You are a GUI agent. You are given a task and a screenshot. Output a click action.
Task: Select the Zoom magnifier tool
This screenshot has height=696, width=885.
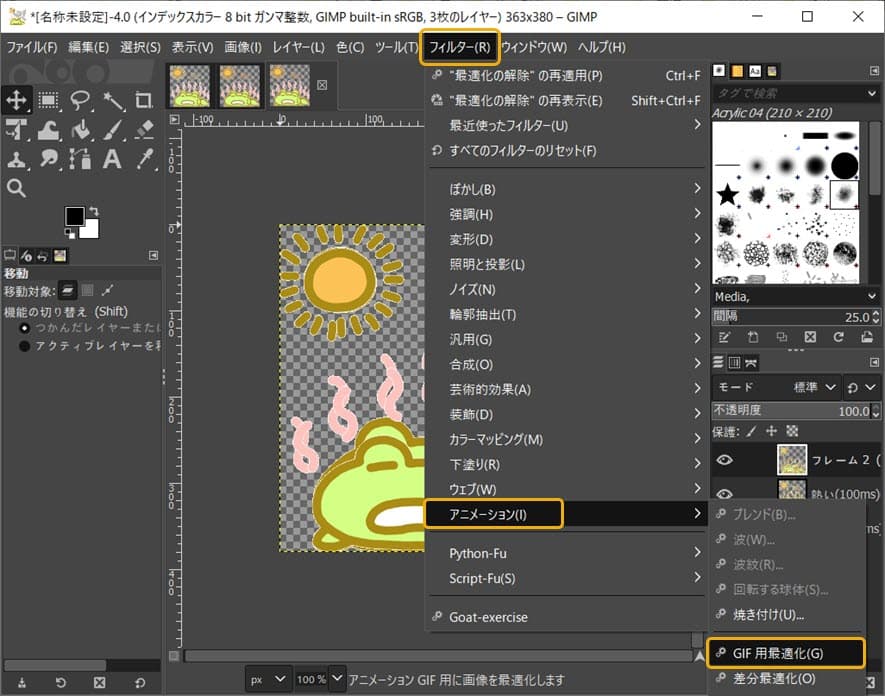click(16, 188)
